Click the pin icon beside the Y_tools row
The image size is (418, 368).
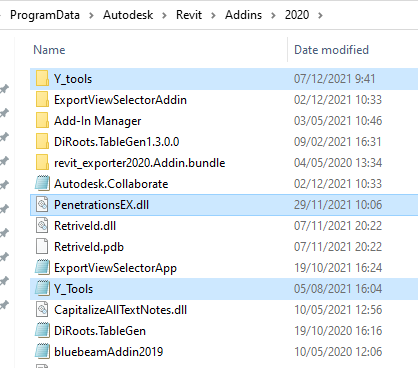pos(4,89)
